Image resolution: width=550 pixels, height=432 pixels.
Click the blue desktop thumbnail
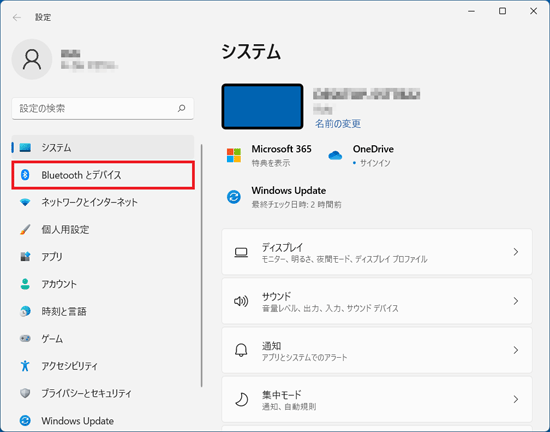(262, 106)
